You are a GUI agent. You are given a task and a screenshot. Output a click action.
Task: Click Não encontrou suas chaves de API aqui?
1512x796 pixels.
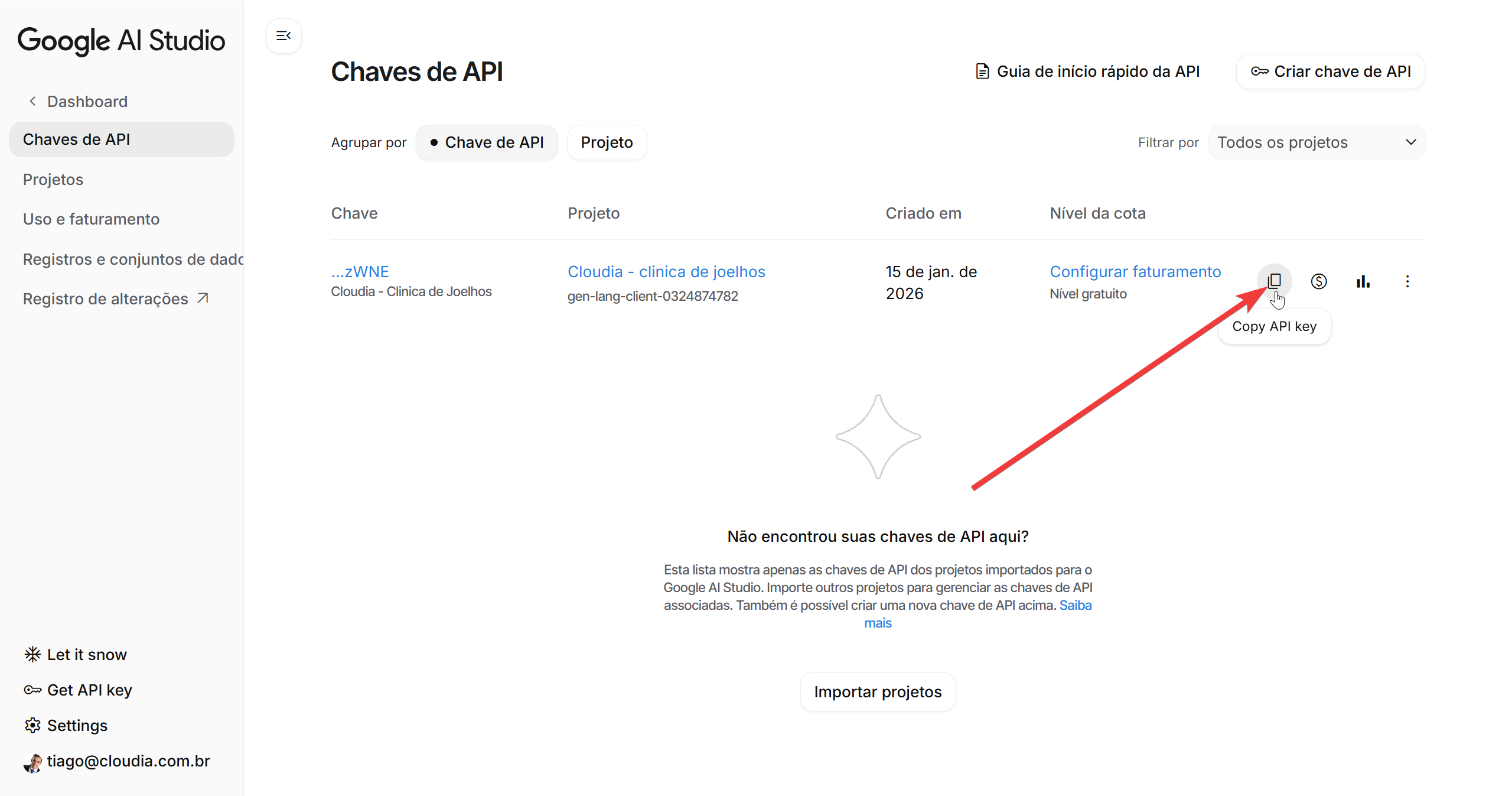878,537
